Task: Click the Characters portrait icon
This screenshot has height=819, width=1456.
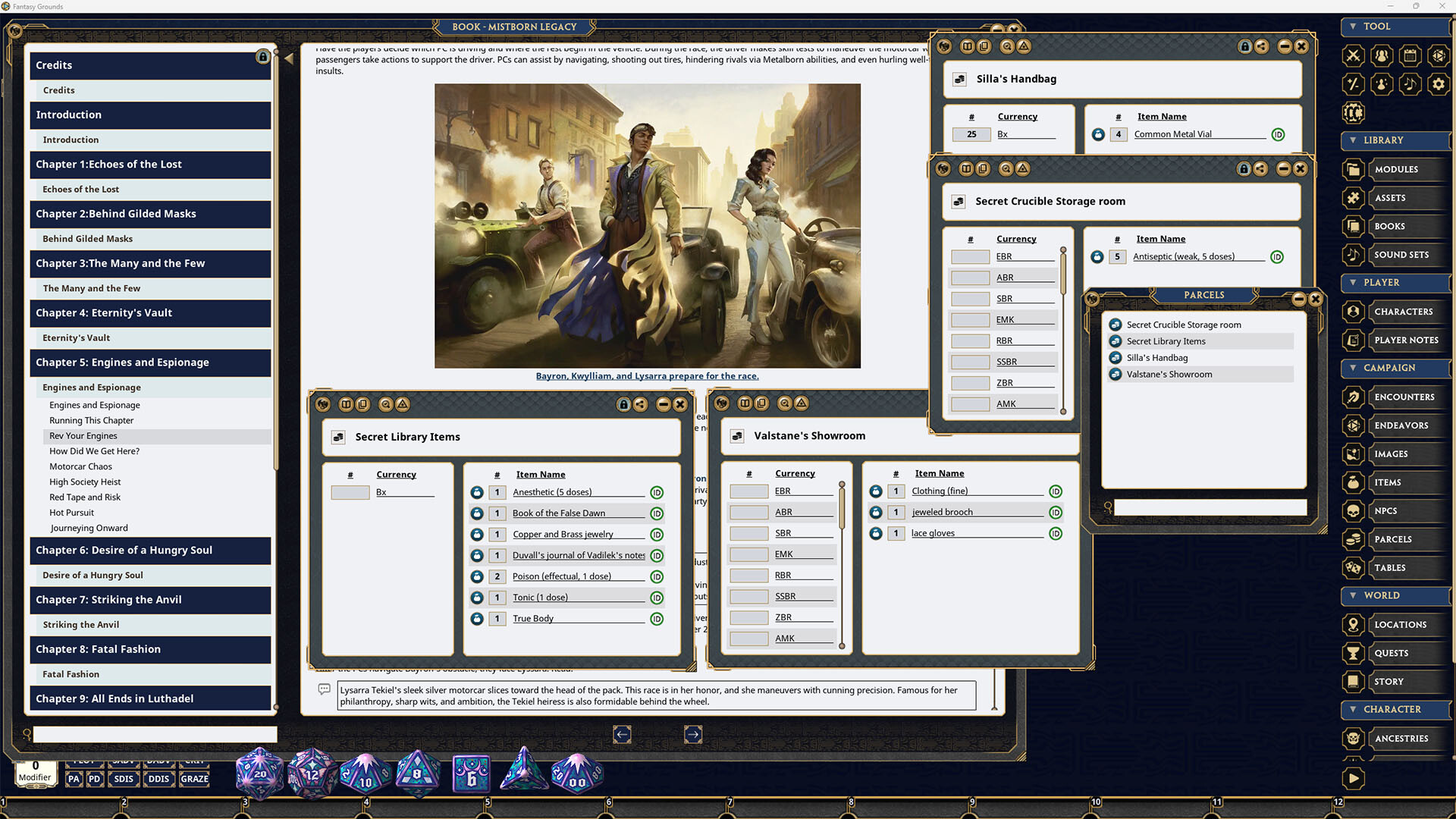Action: point(1353,312)
